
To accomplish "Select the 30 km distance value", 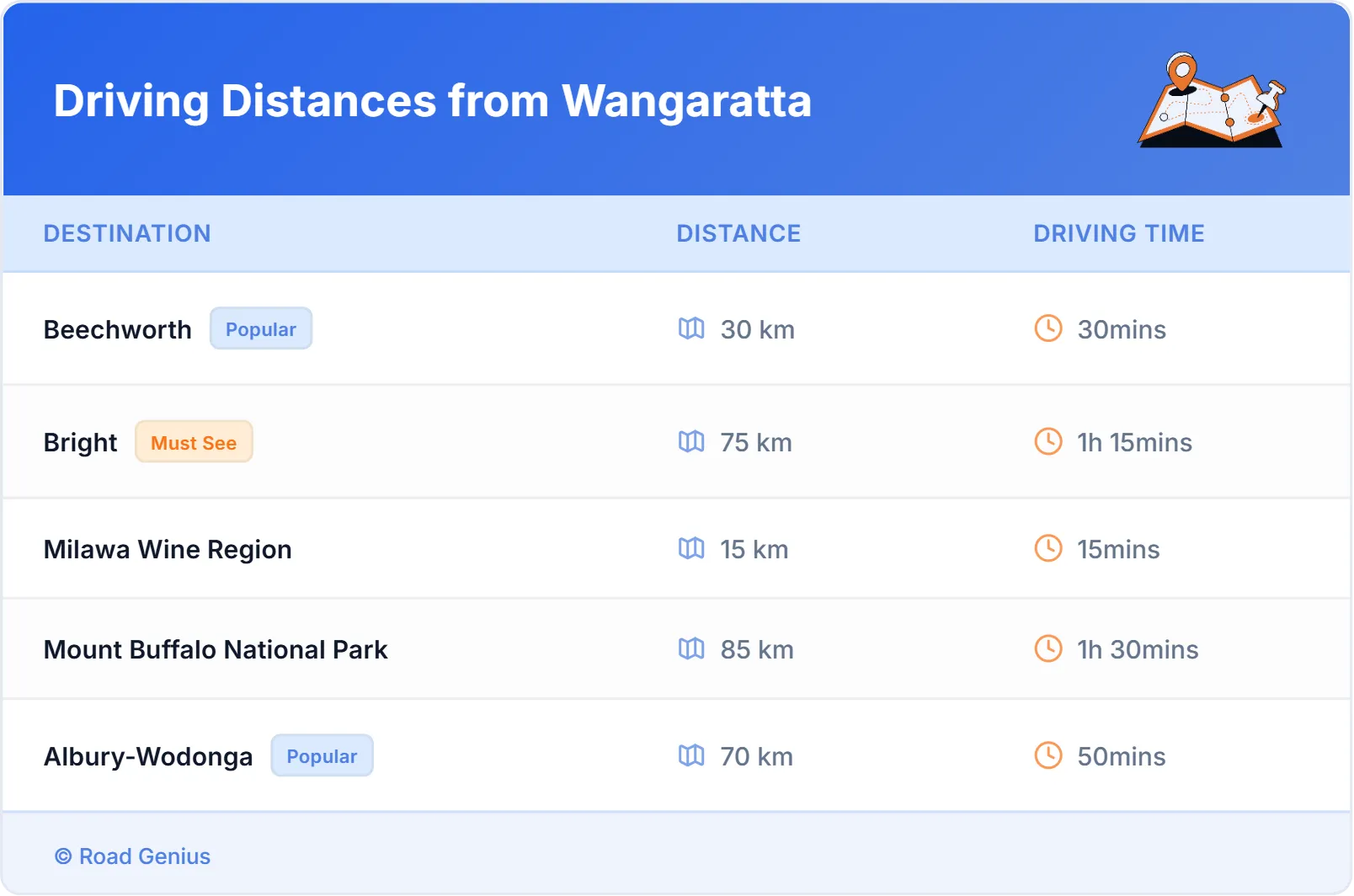I will pos(758,329).
